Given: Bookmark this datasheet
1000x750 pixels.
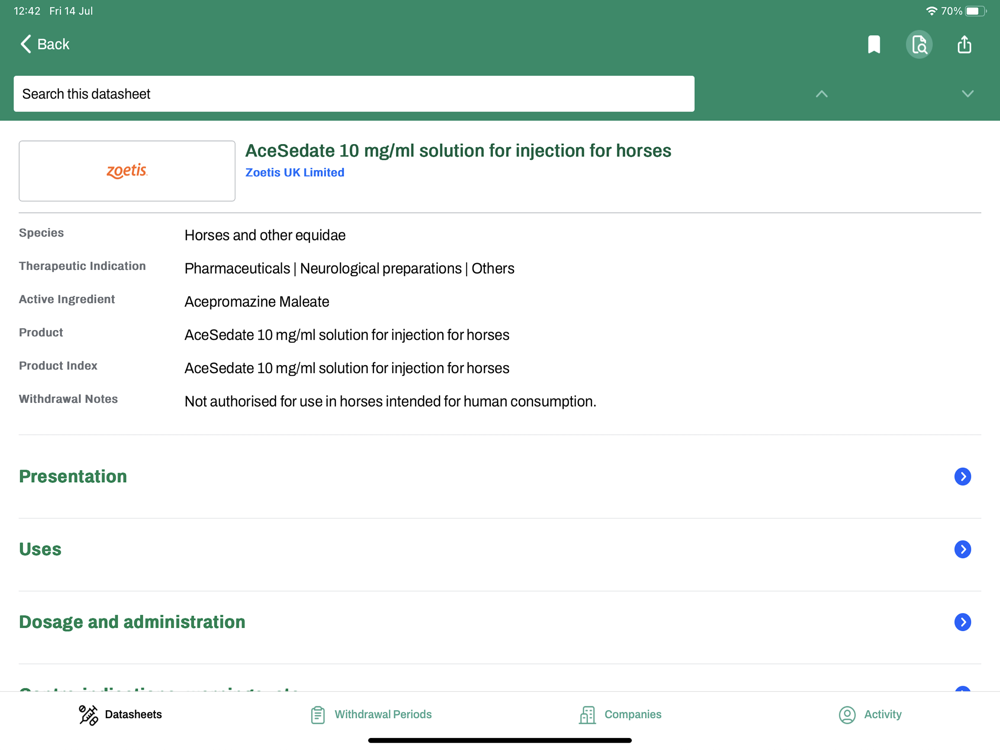Looking at the screenshot, I should click(874, 45).
